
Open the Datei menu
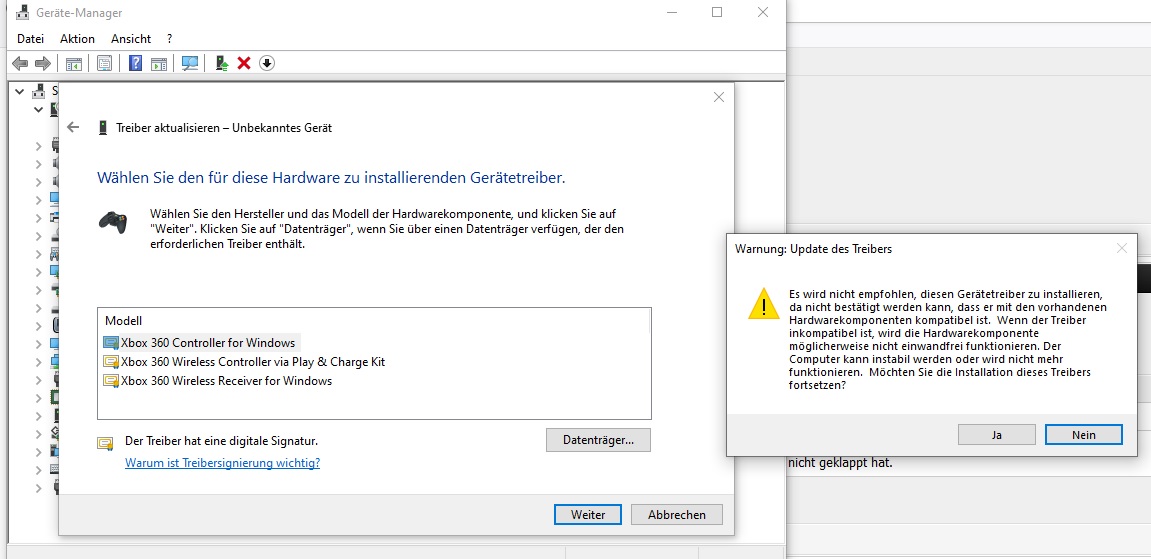(x=31, y=38)
